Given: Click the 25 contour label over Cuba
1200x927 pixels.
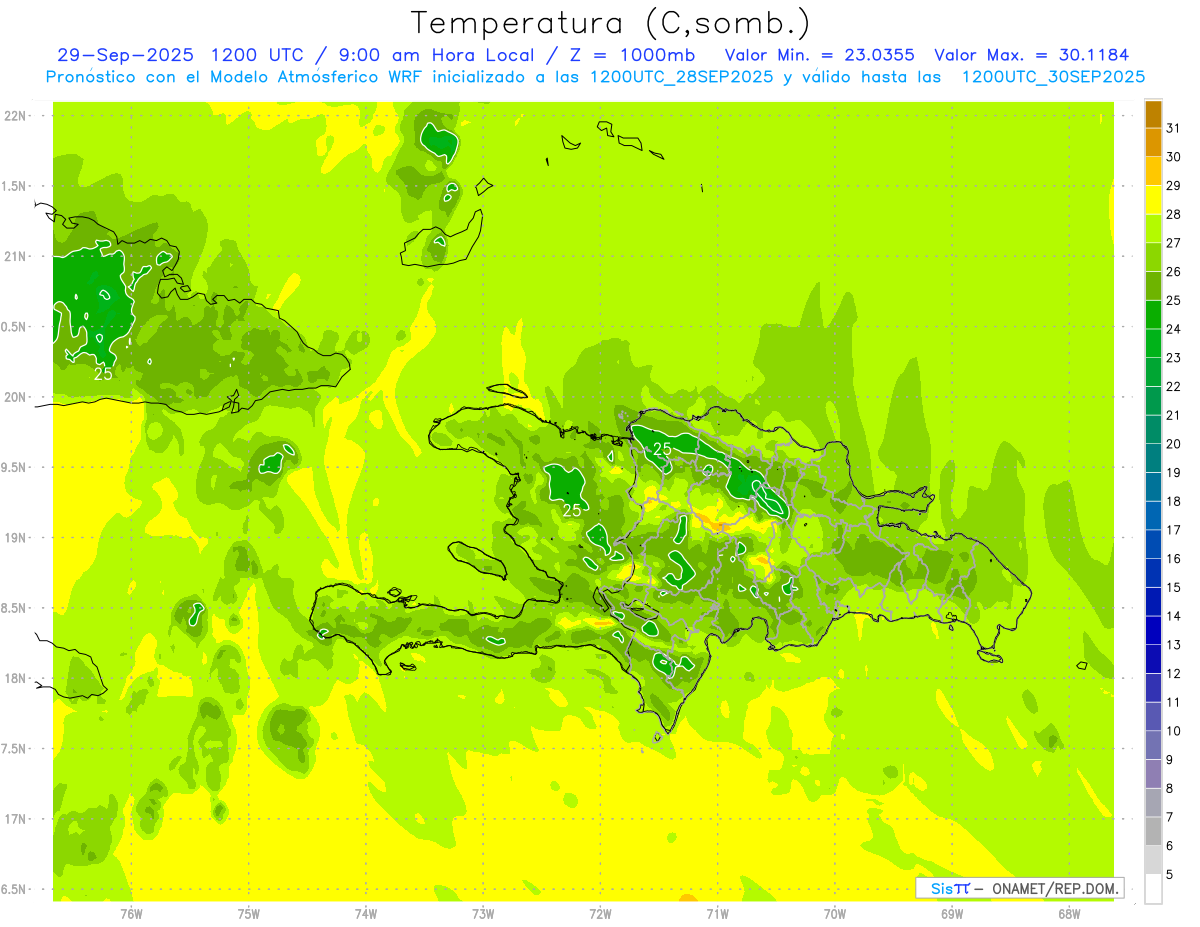Looking at the screenshot, I should [x=103, y=374].
